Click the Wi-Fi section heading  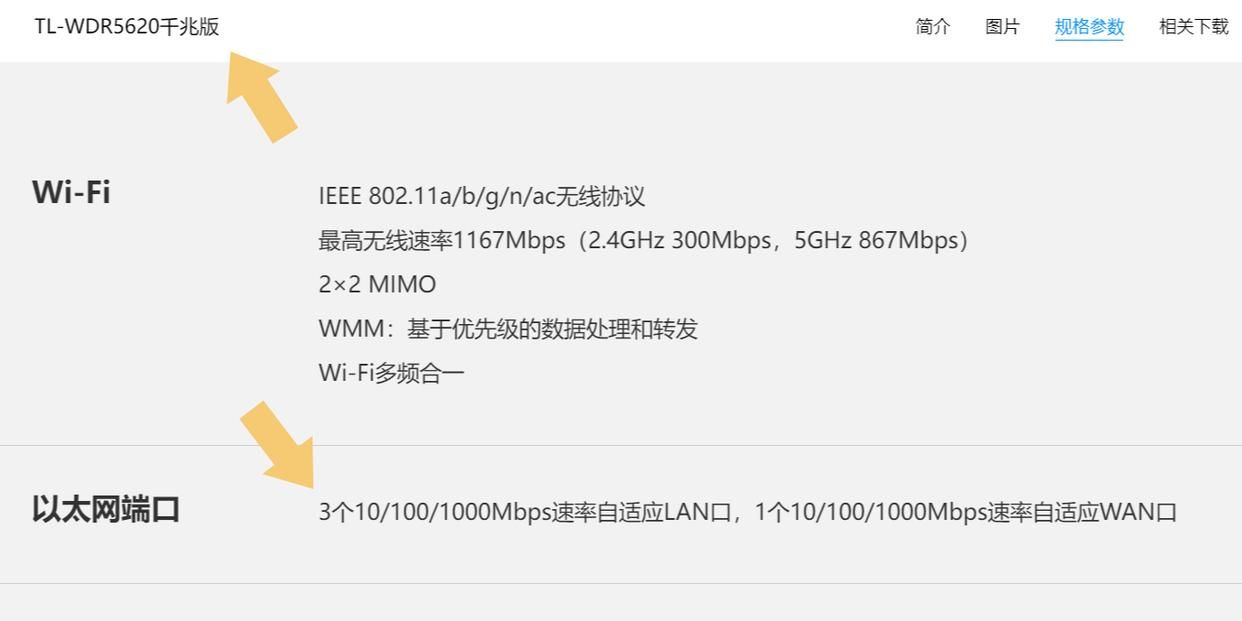click(x=71, y=192)
